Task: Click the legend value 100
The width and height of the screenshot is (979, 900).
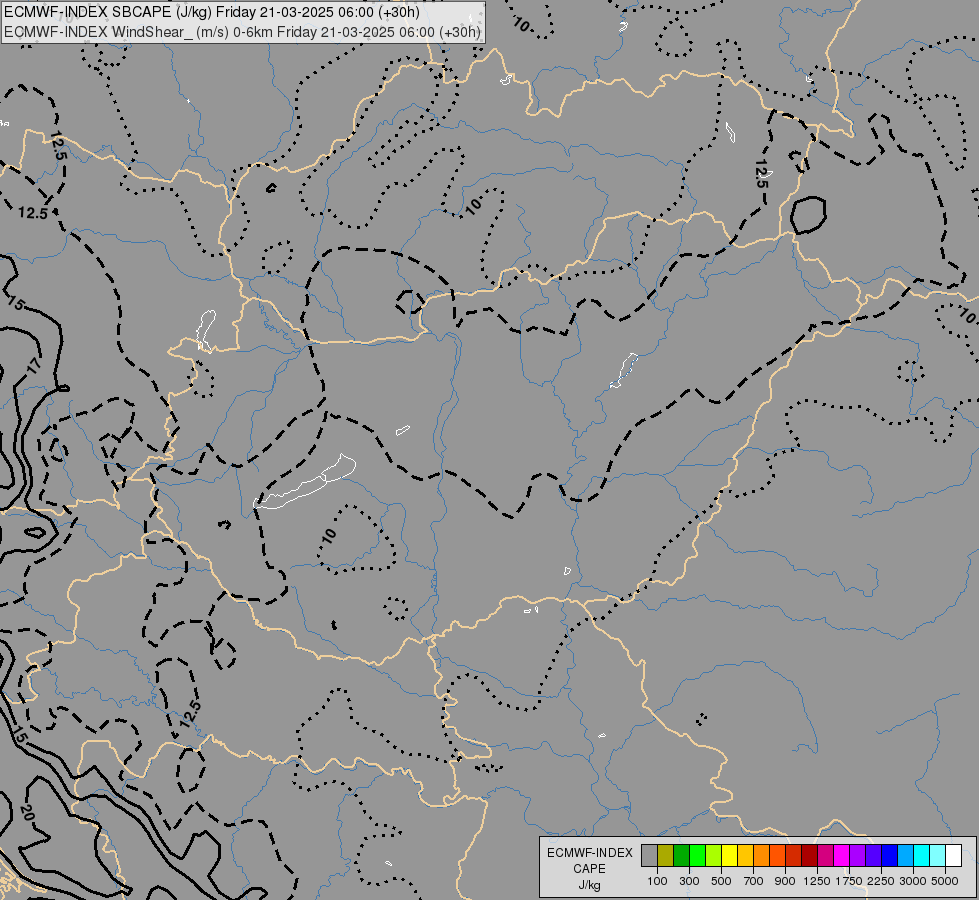Action: [x=657, y=881]
